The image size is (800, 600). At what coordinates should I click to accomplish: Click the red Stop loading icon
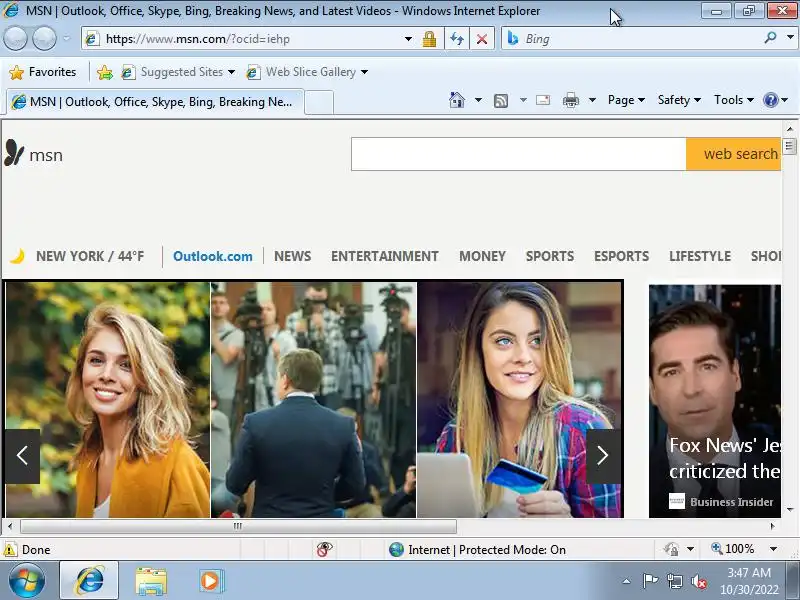pos(481,39)
